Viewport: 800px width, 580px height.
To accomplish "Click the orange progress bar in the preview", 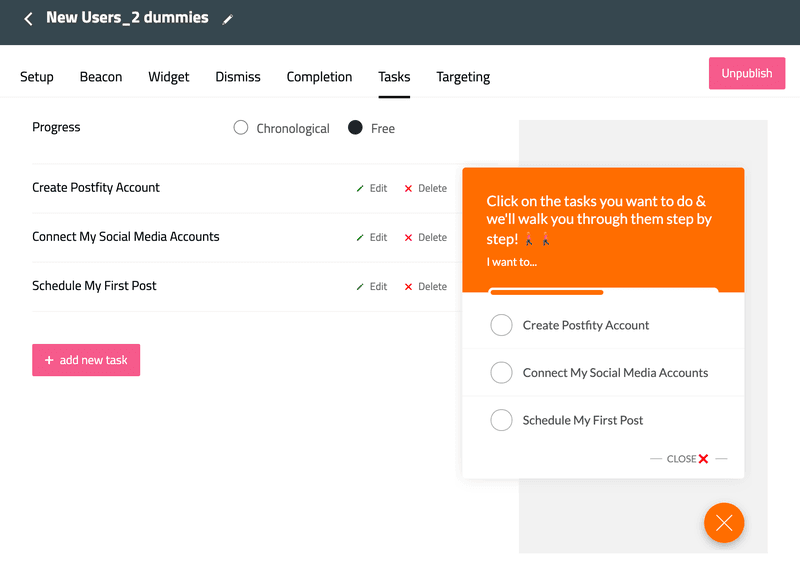I will tap(547, 292).
